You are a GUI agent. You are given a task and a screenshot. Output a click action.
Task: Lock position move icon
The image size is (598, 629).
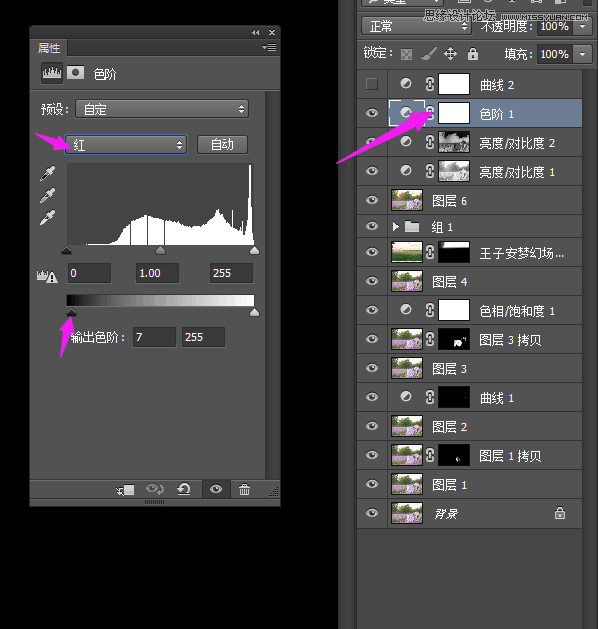click(450, 53)
